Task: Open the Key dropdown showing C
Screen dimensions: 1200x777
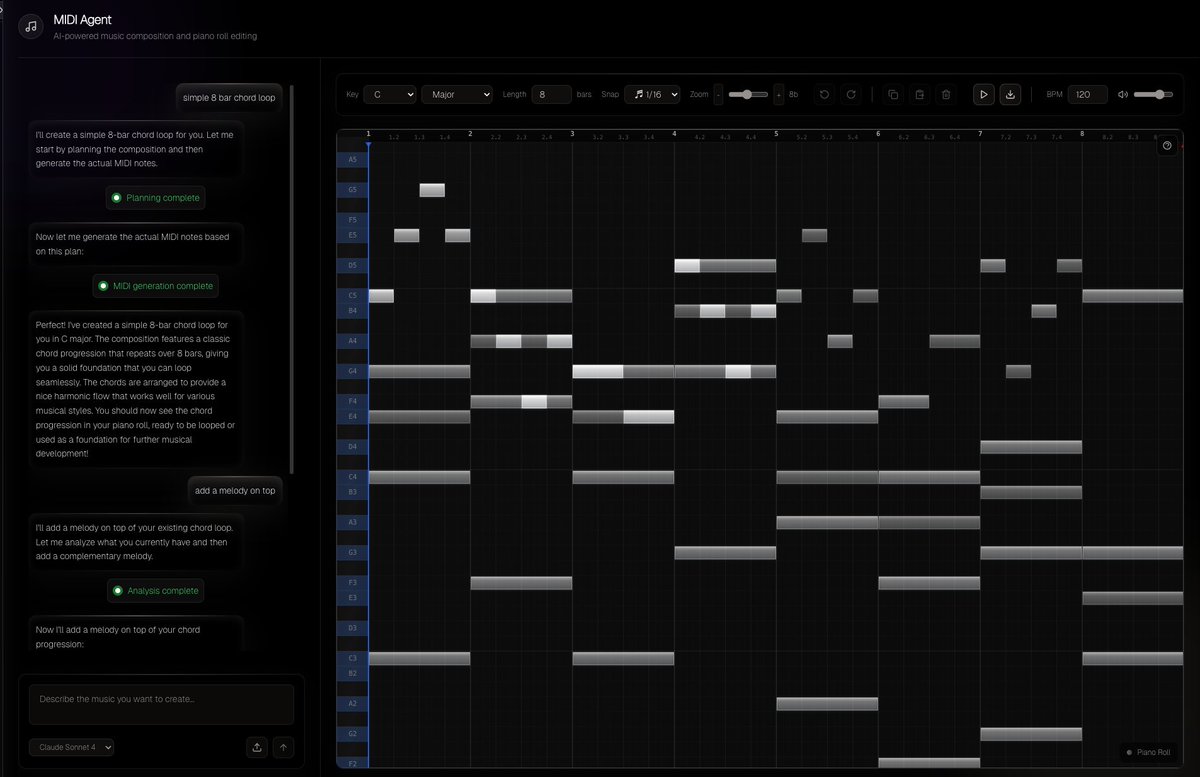Action: tap(390, 94)
